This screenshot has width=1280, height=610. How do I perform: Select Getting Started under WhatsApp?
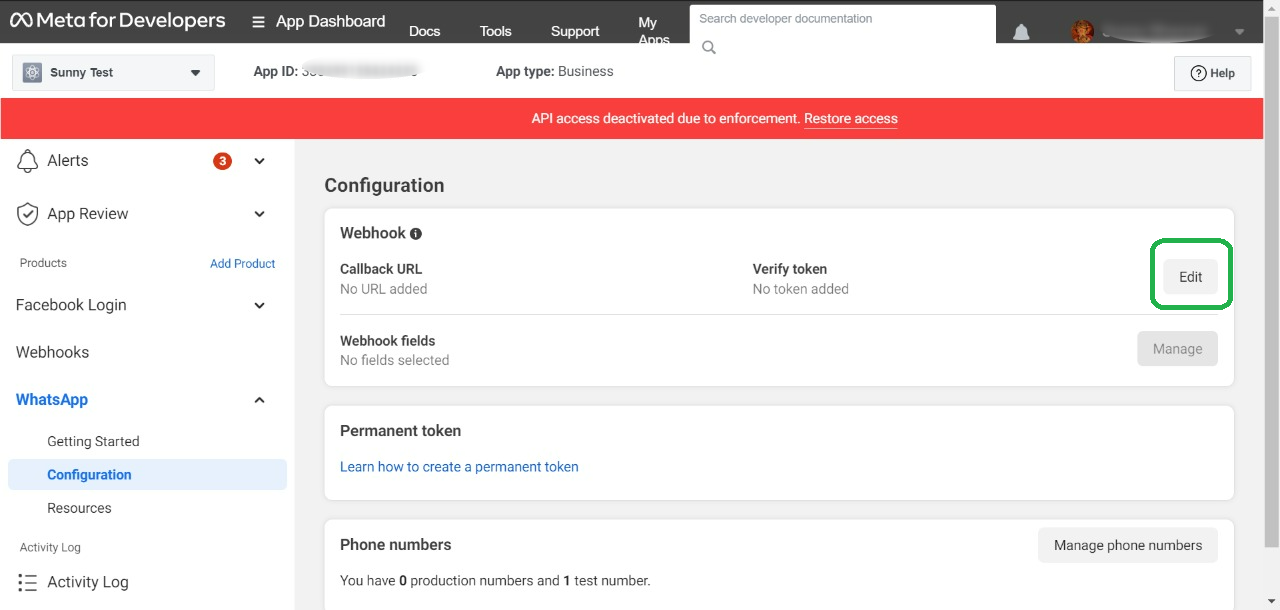93,441
